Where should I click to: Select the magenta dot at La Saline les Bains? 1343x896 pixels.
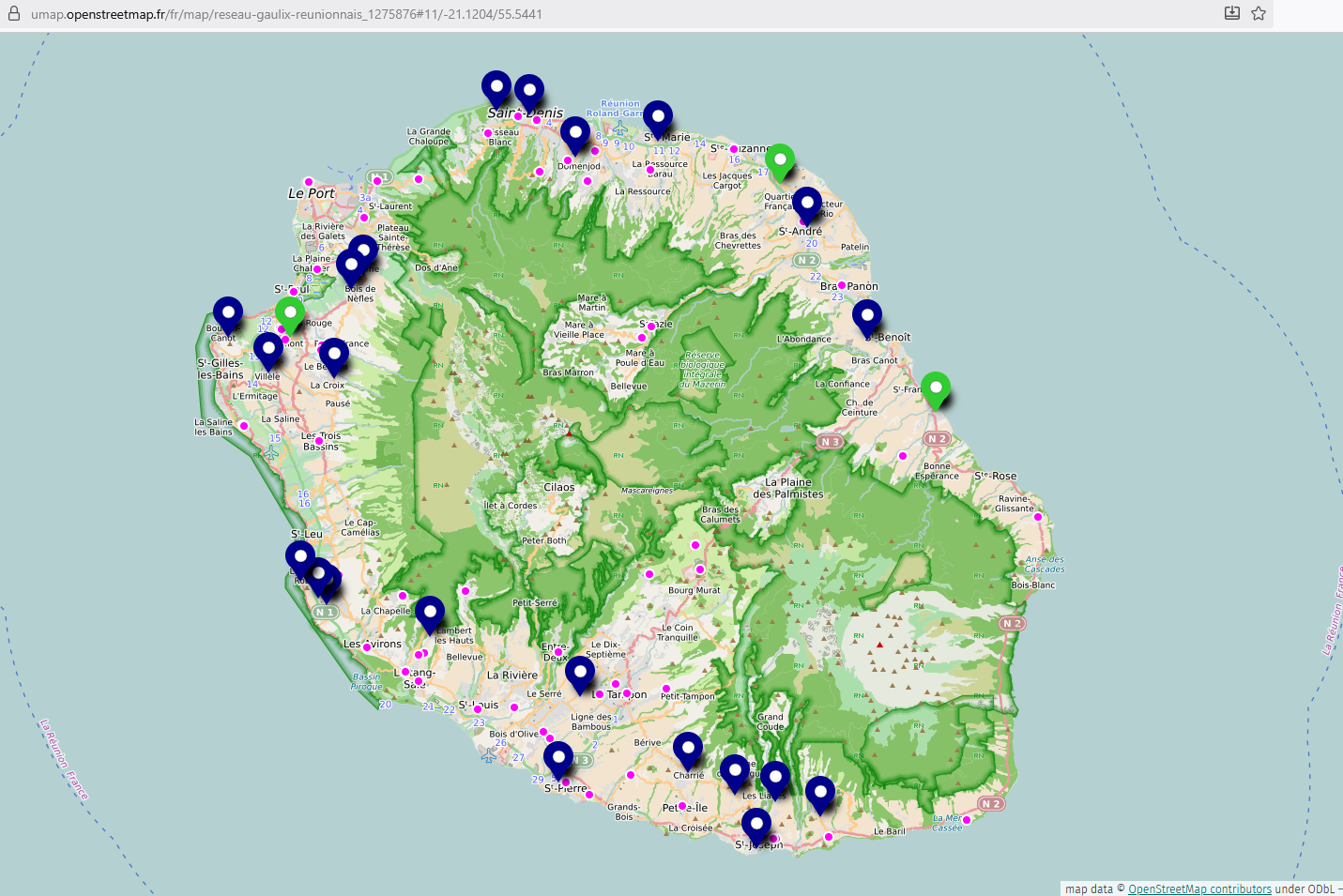point(244,425)
